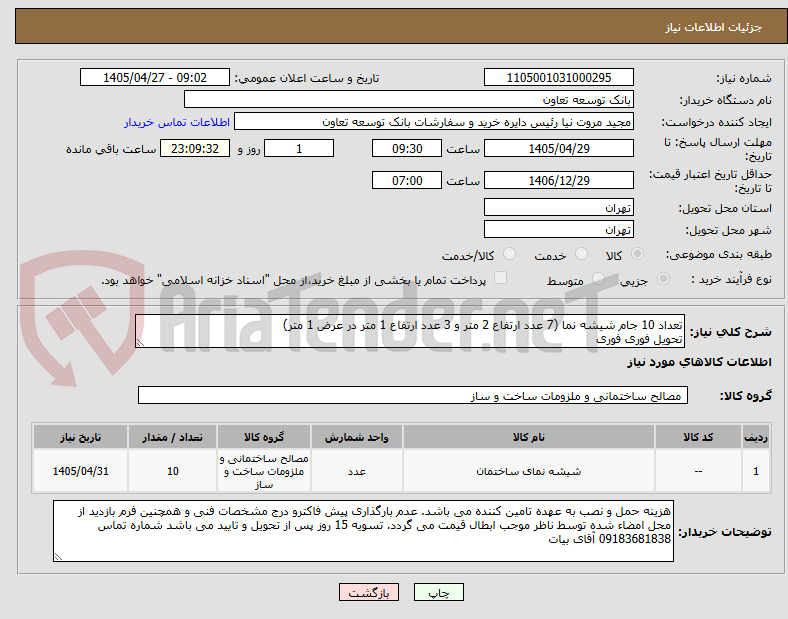Screen dimensions: 788x619
Task: Click the validity time field 07:00
Action: (407, 180)
